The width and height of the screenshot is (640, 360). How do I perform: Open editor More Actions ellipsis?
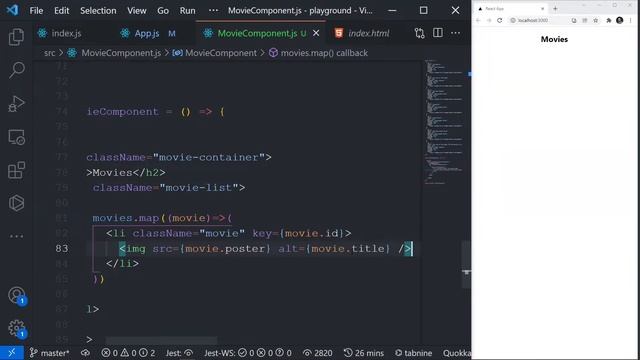coord(456,33)
